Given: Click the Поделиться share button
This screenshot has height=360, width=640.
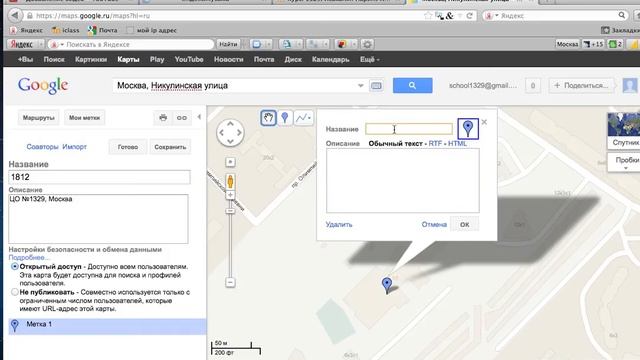Looking at the screenshot, I should click(x=581, y=85).
